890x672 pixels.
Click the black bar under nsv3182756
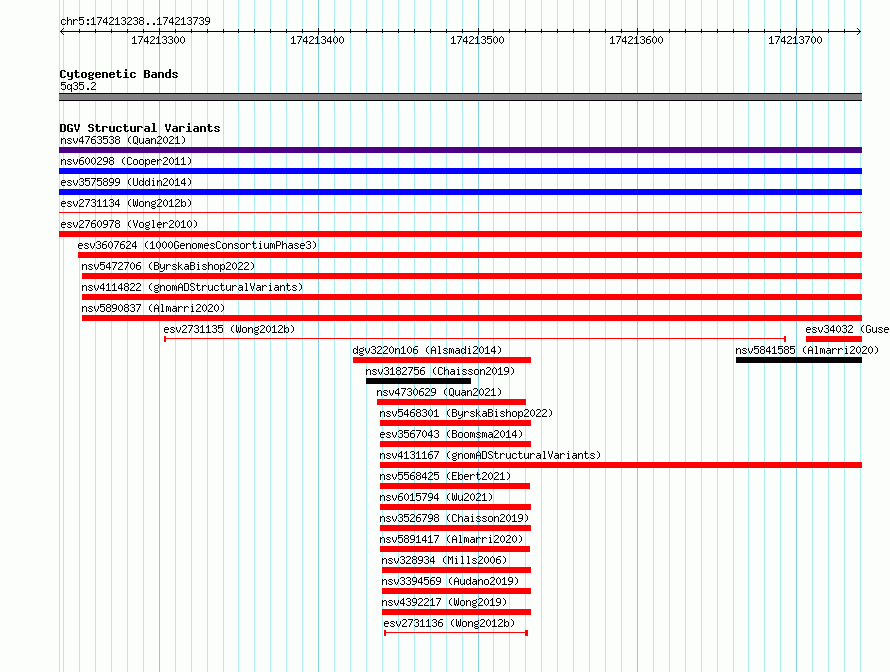tap(418, 381)
